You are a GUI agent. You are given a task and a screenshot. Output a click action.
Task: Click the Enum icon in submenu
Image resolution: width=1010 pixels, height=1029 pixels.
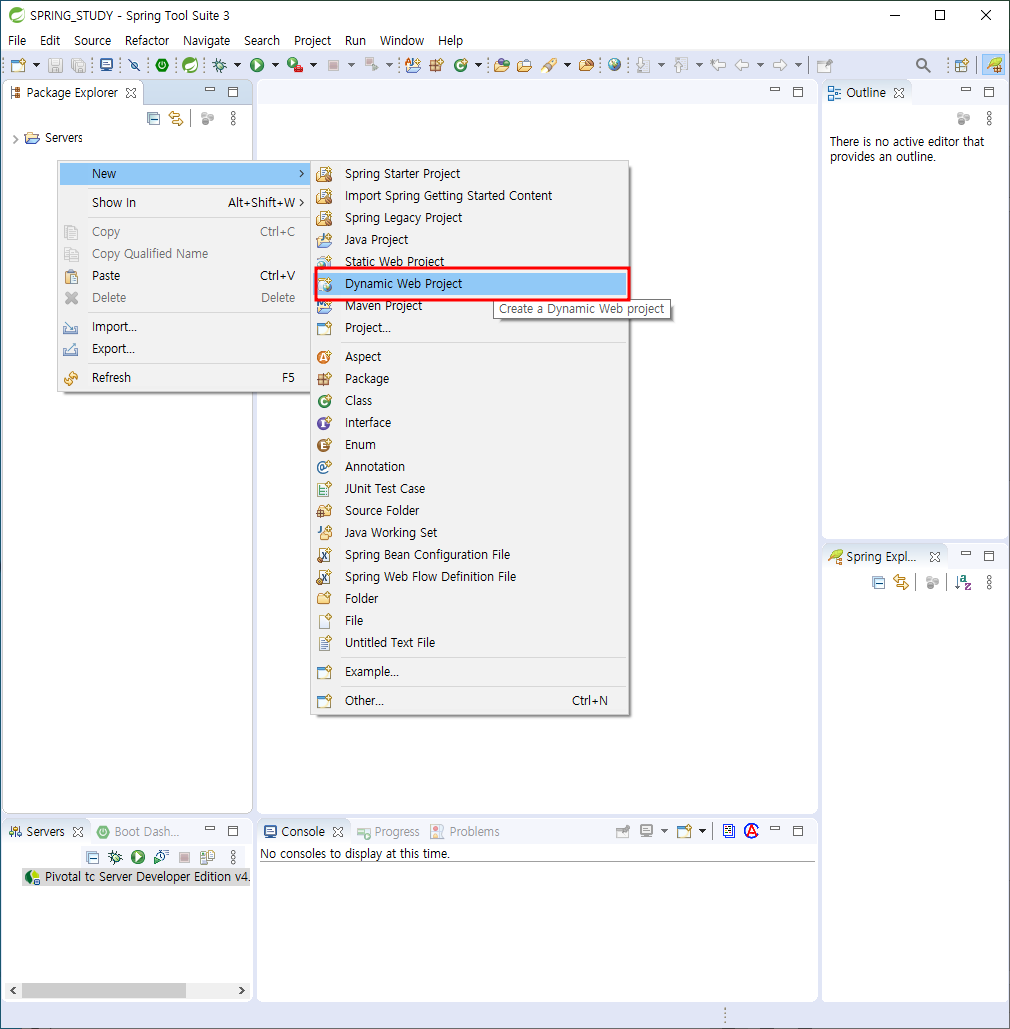(325, 445)
